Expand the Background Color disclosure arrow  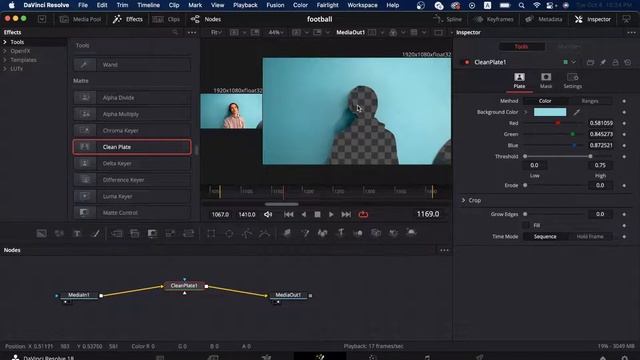[526, 112]
